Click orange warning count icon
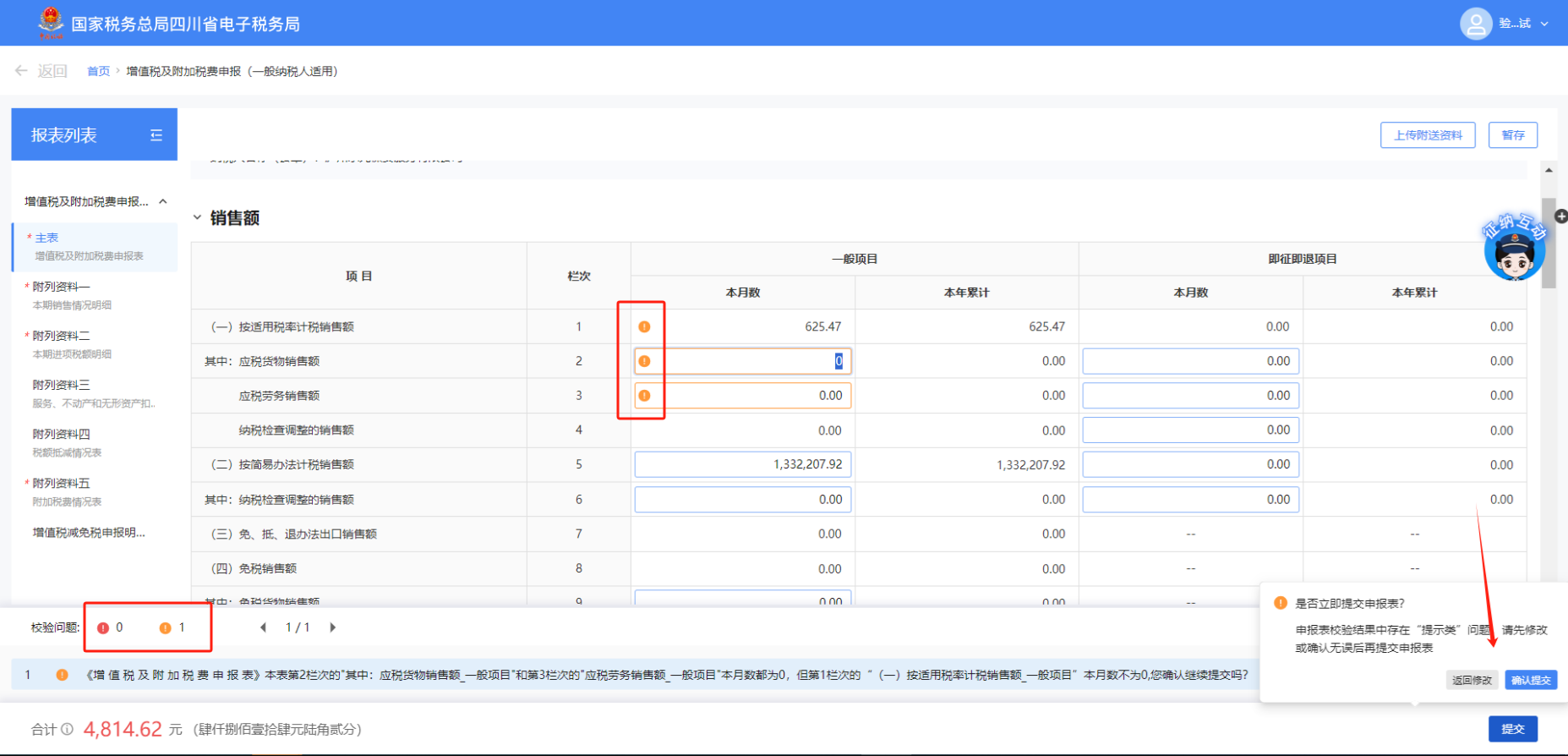 point(166,627)
